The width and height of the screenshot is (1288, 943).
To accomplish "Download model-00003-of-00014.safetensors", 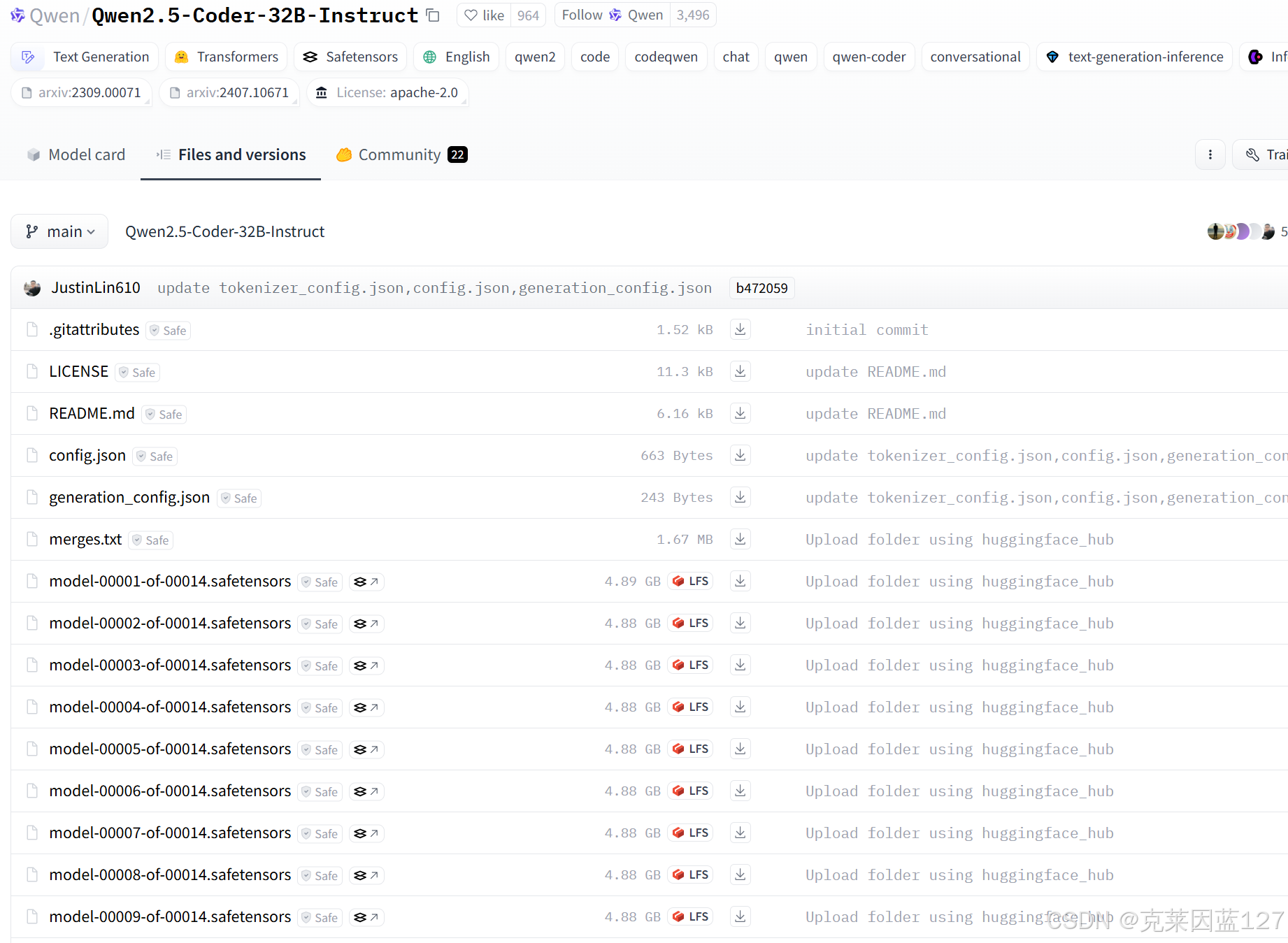I will [740, 665].
